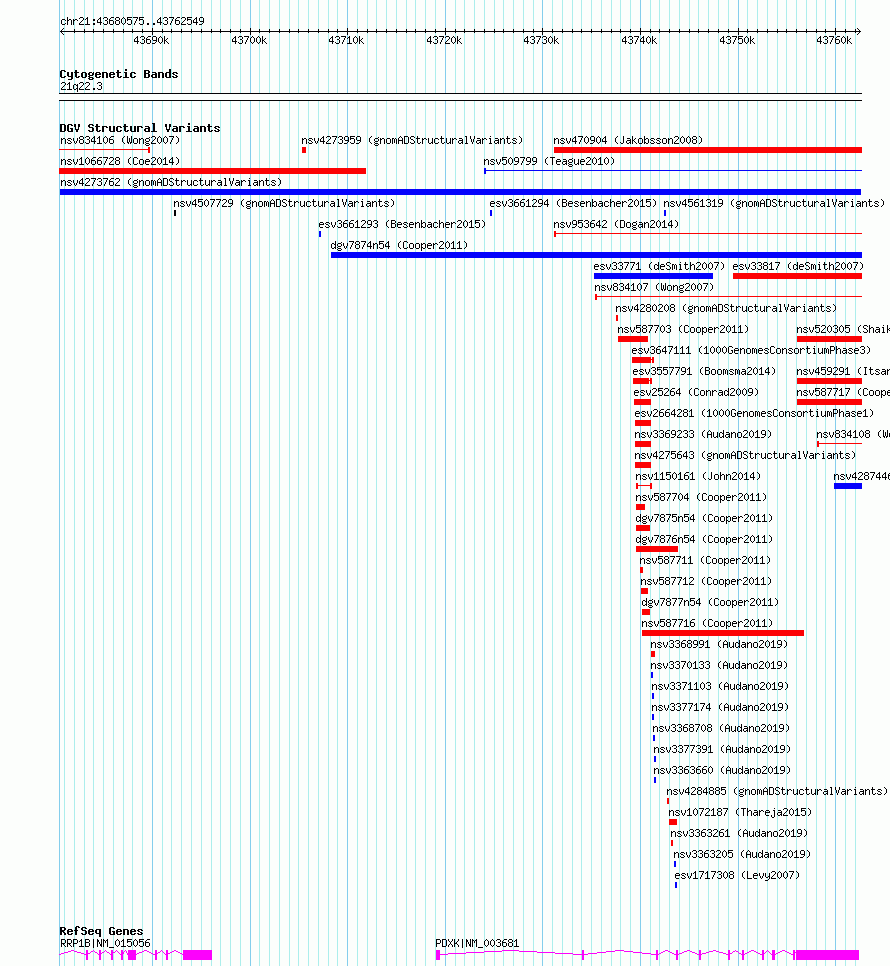Click dgv7875n54 (Cooper2011) label
This screenshot has height=966, width=890.
pyautogui.click(x=704, y=518)
